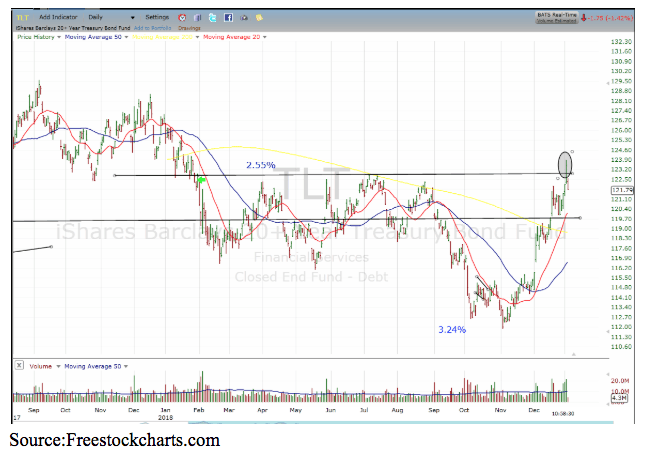Screen dimensions: 650x456
Task: Click the BATS Real-Time button
Action: tap(556, 17)
